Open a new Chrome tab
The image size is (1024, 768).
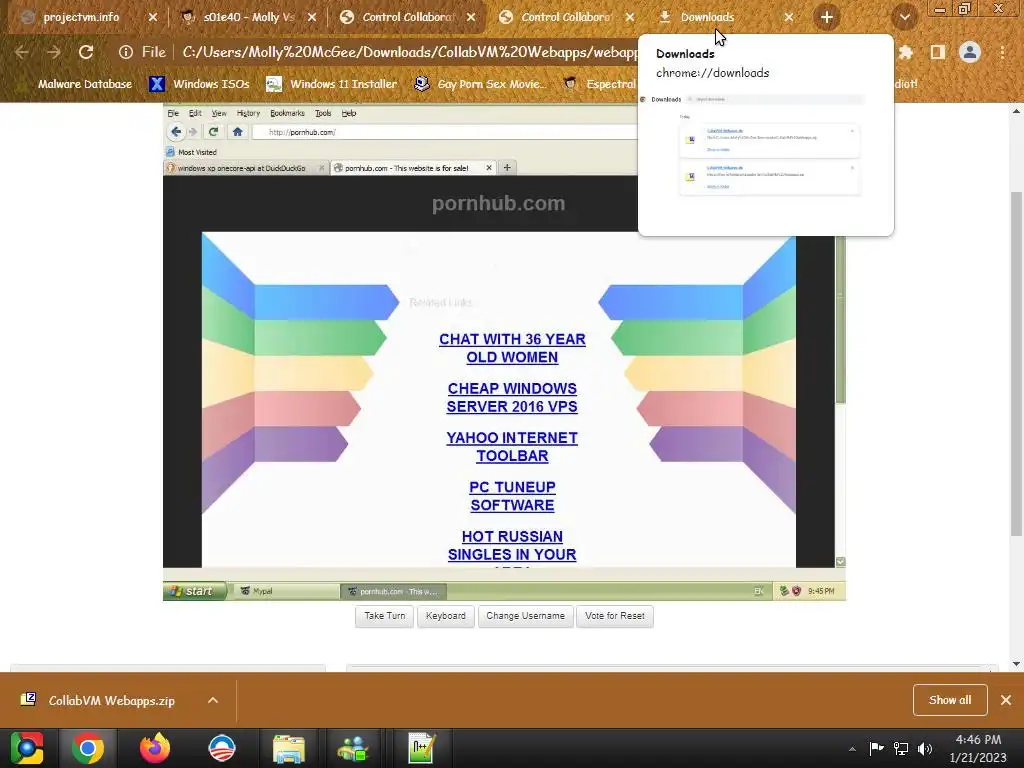(x=827, y=17)
